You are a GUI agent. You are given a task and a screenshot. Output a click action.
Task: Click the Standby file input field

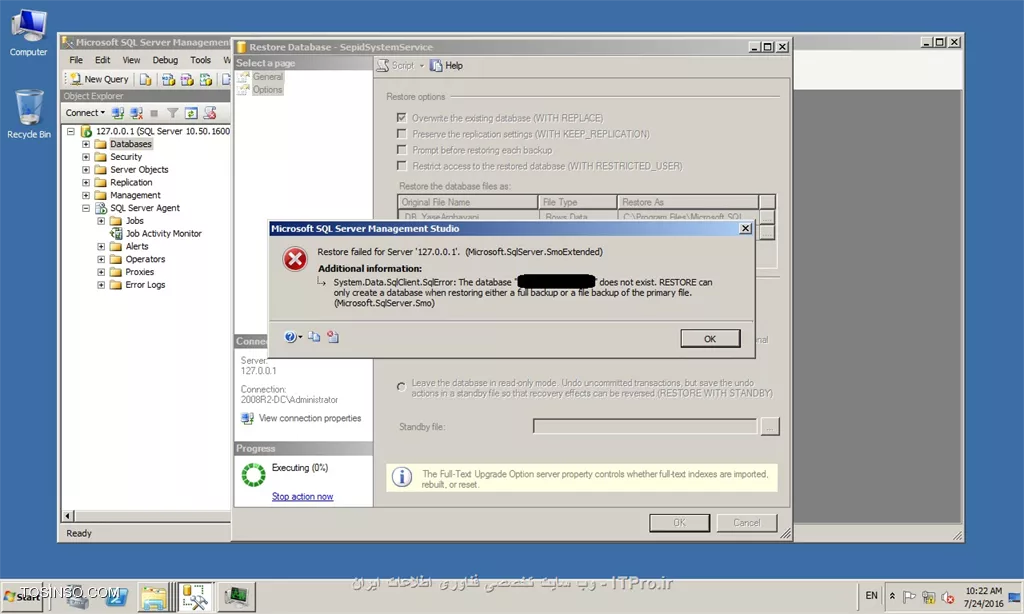(645, 427)
